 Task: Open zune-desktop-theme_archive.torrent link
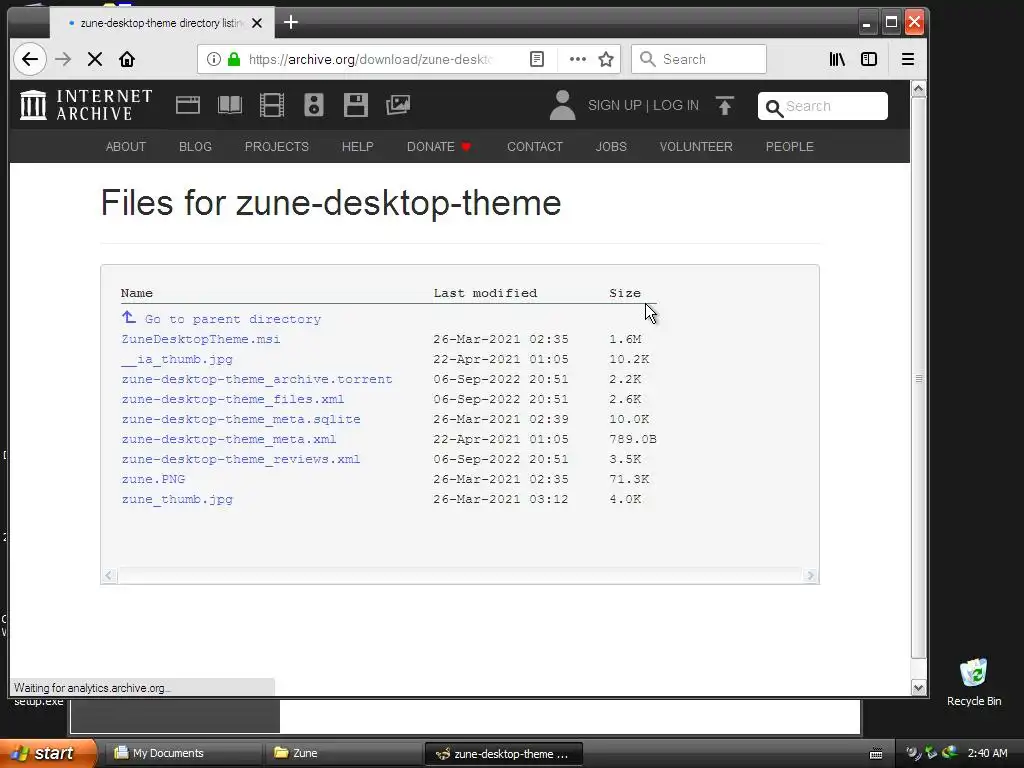[x=257, y=379]
